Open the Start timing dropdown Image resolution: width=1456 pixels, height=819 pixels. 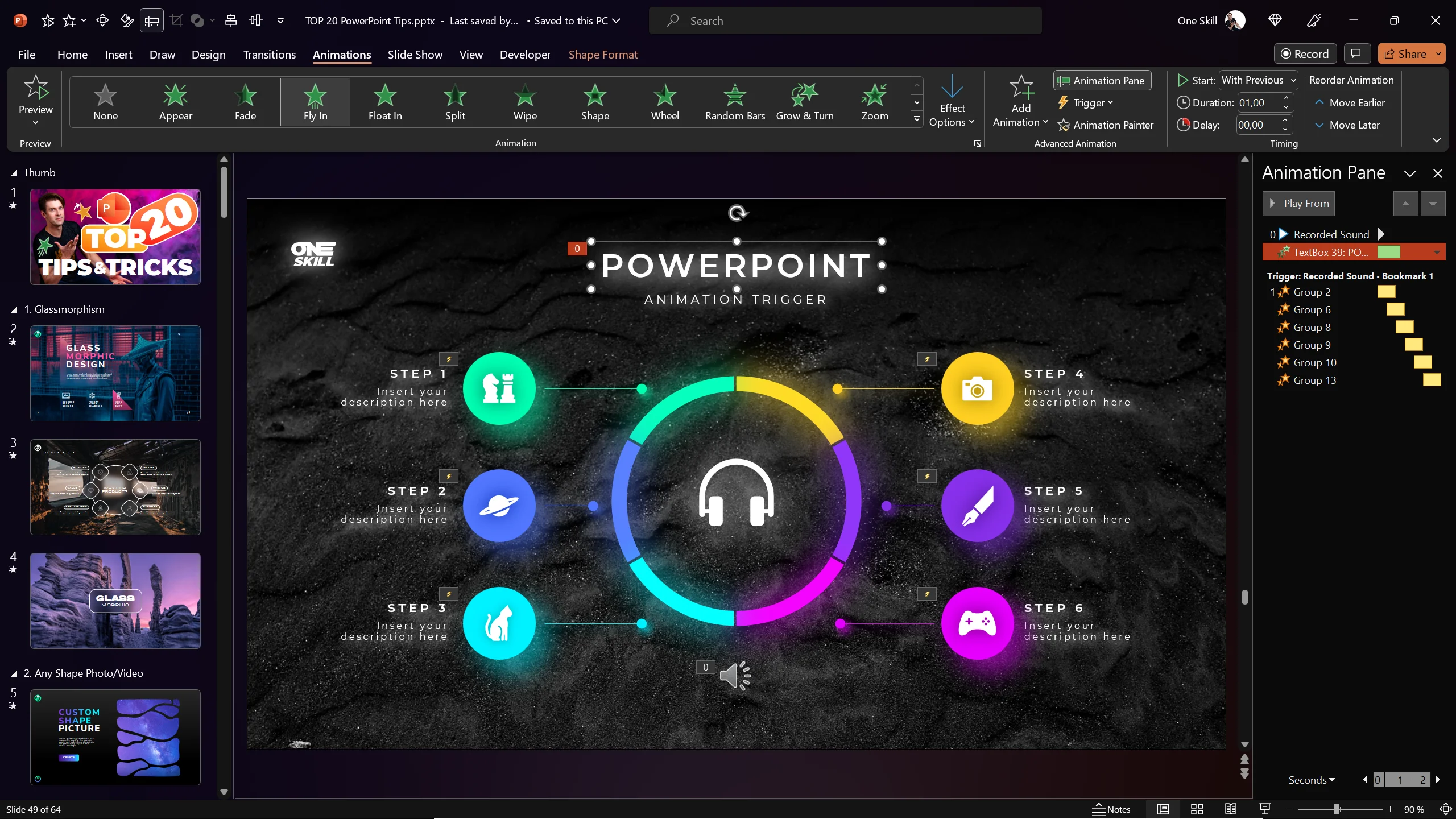[x=1292, y=80]
